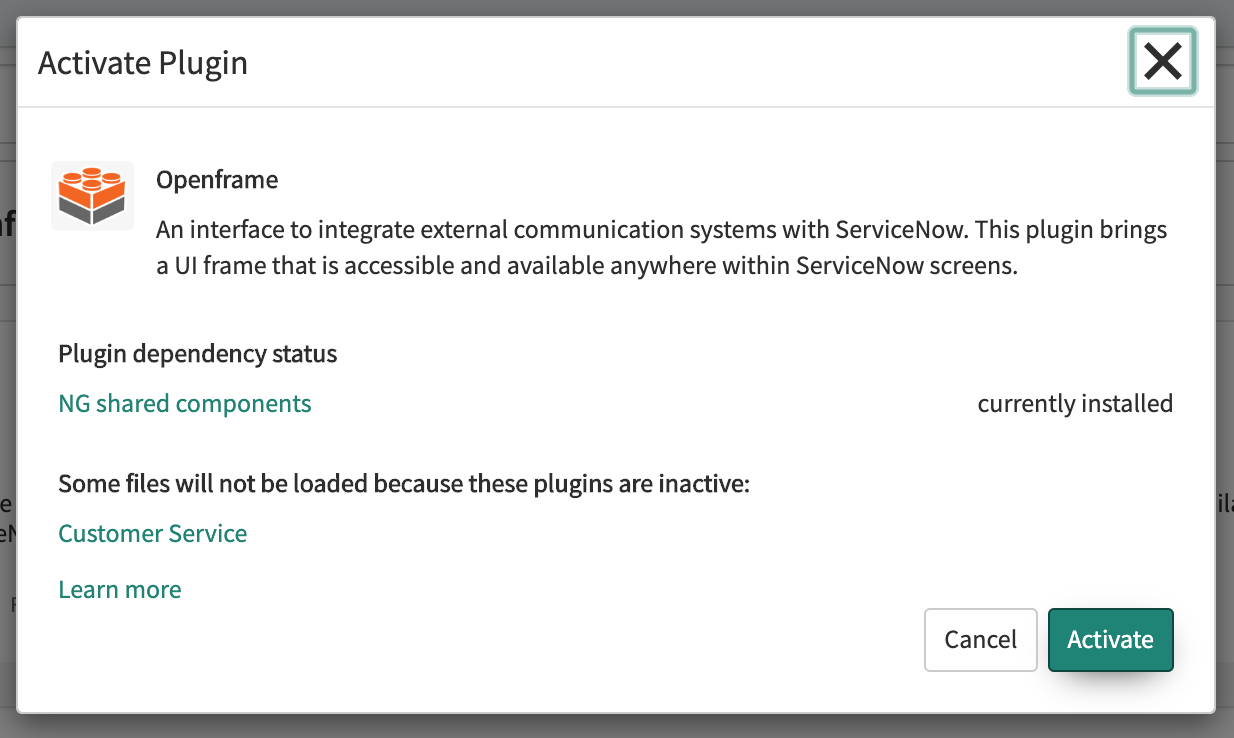Activate the Openframe plugin
The image size is (1234, 738).
click(1110, 639)
